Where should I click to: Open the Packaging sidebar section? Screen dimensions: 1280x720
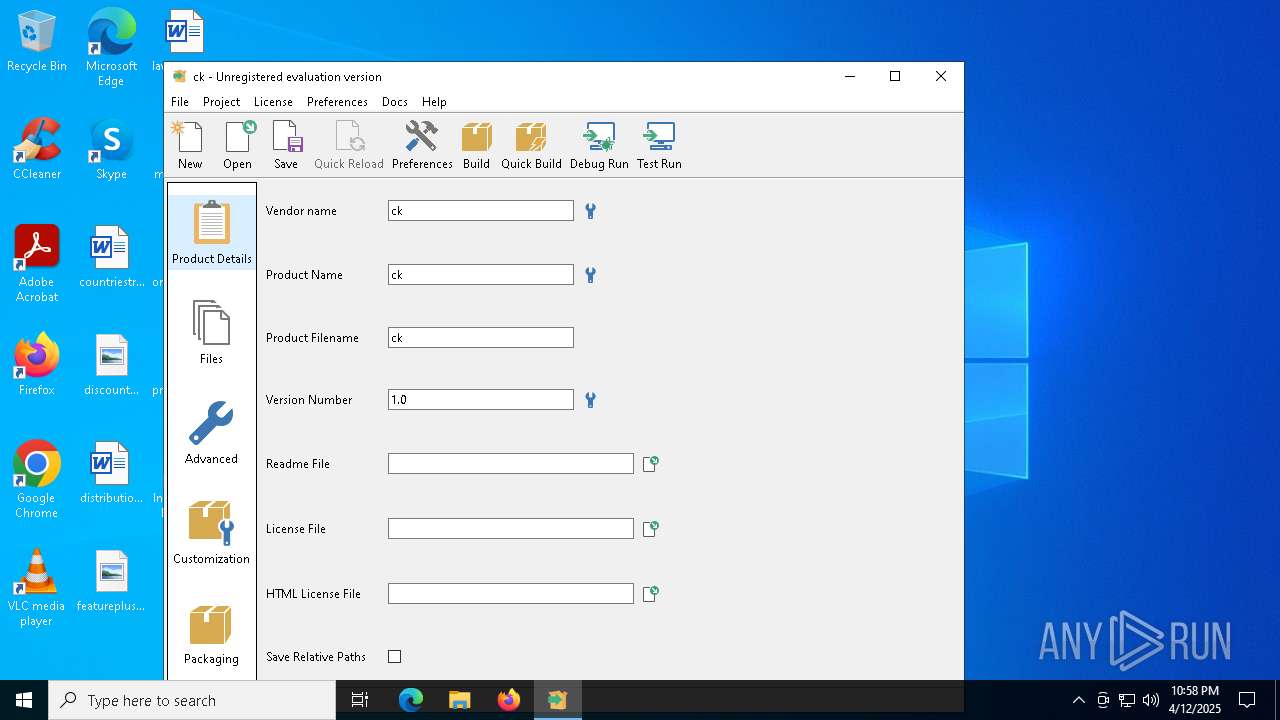click(x=212, y=635)
